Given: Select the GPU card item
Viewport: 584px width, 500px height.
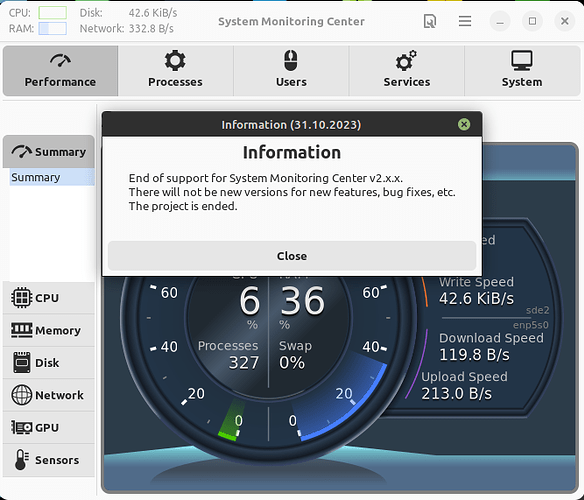Looking at the screenshot, I should 49,427.
